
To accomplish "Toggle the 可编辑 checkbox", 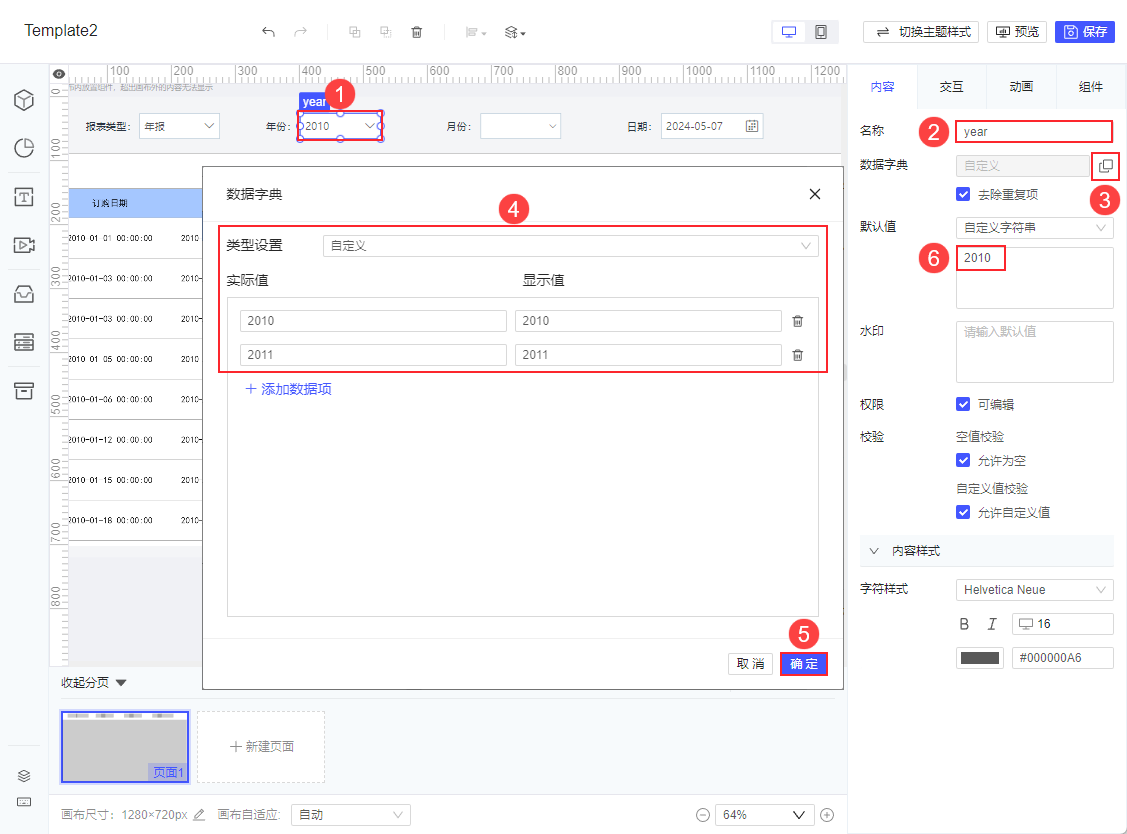I will tap(963, 404).
